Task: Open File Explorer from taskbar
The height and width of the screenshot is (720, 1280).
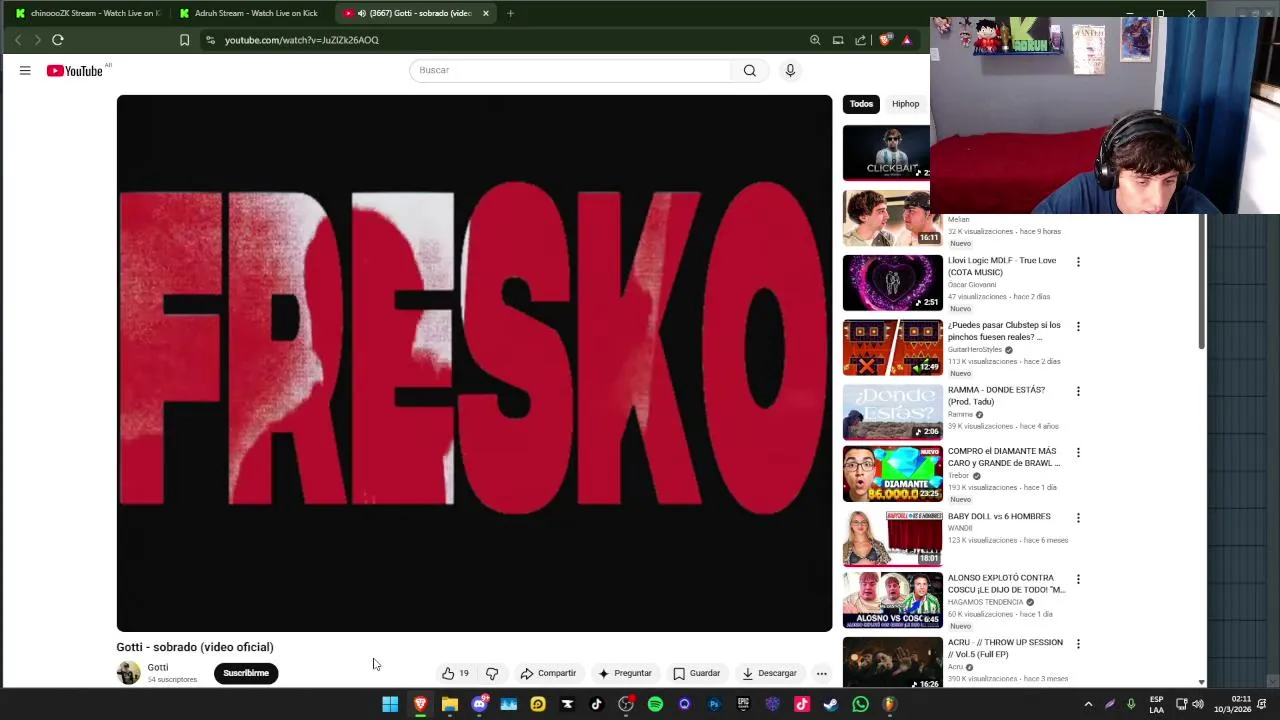Action: pos(450,704)
